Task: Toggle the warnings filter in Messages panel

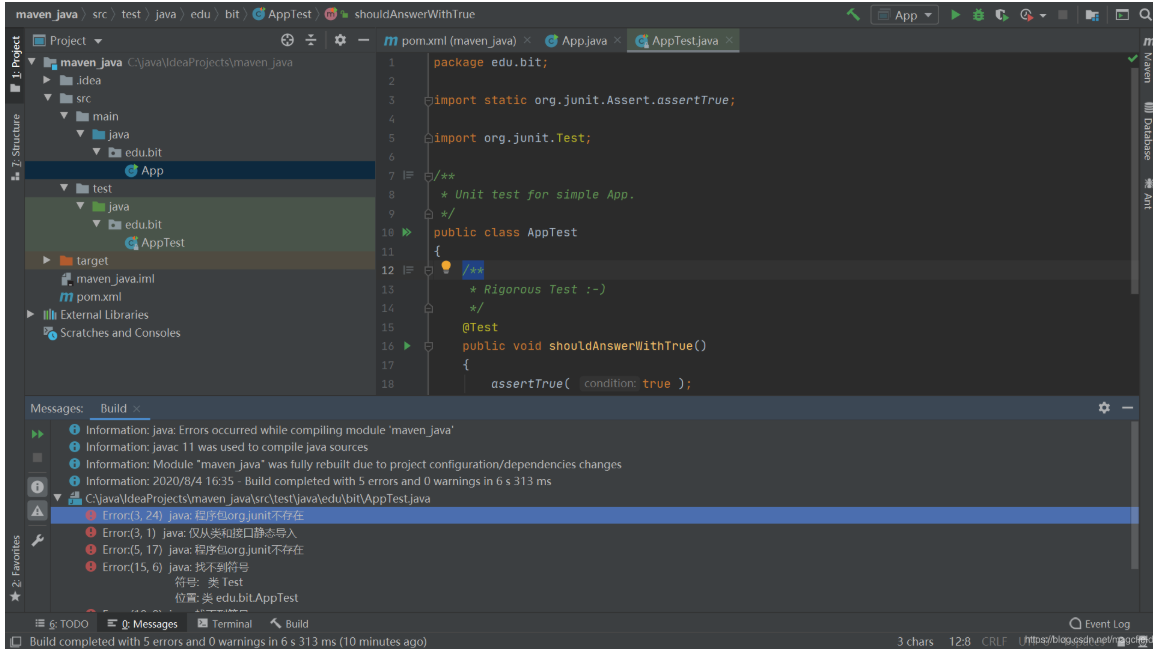Action: (x=37, y=511)
